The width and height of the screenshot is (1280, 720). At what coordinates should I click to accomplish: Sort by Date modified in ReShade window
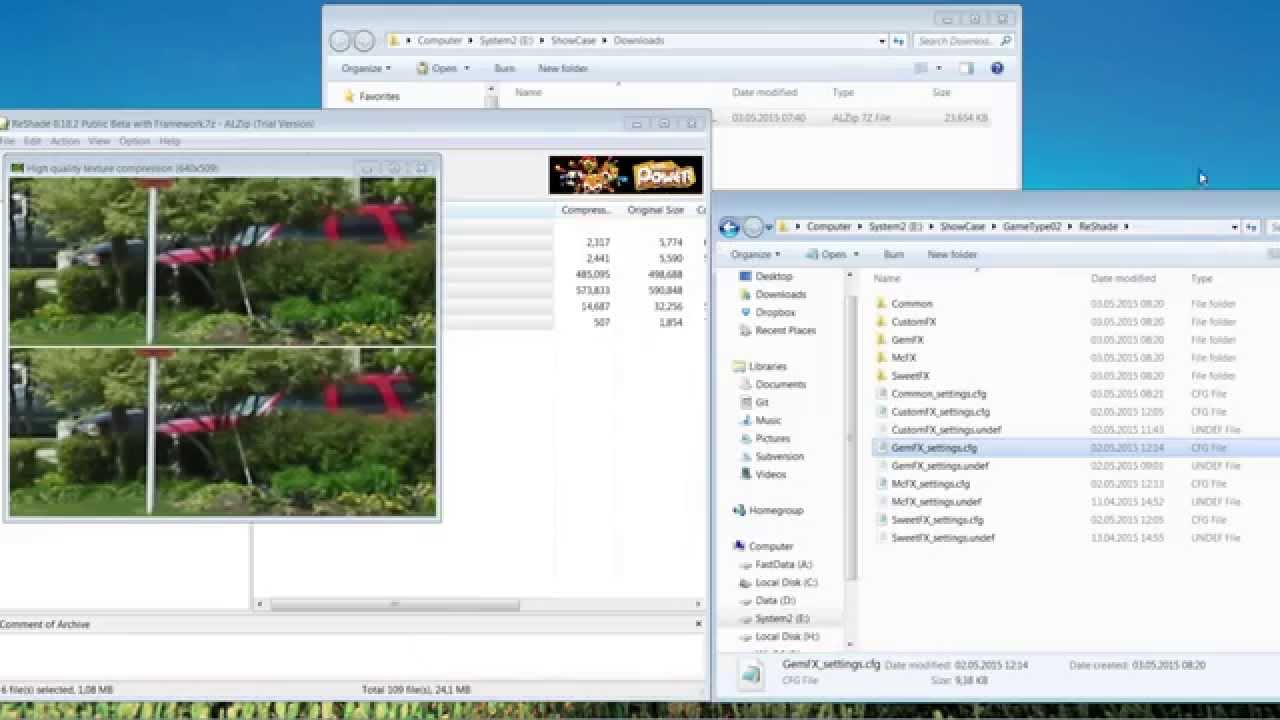(x=1123, y=279)
